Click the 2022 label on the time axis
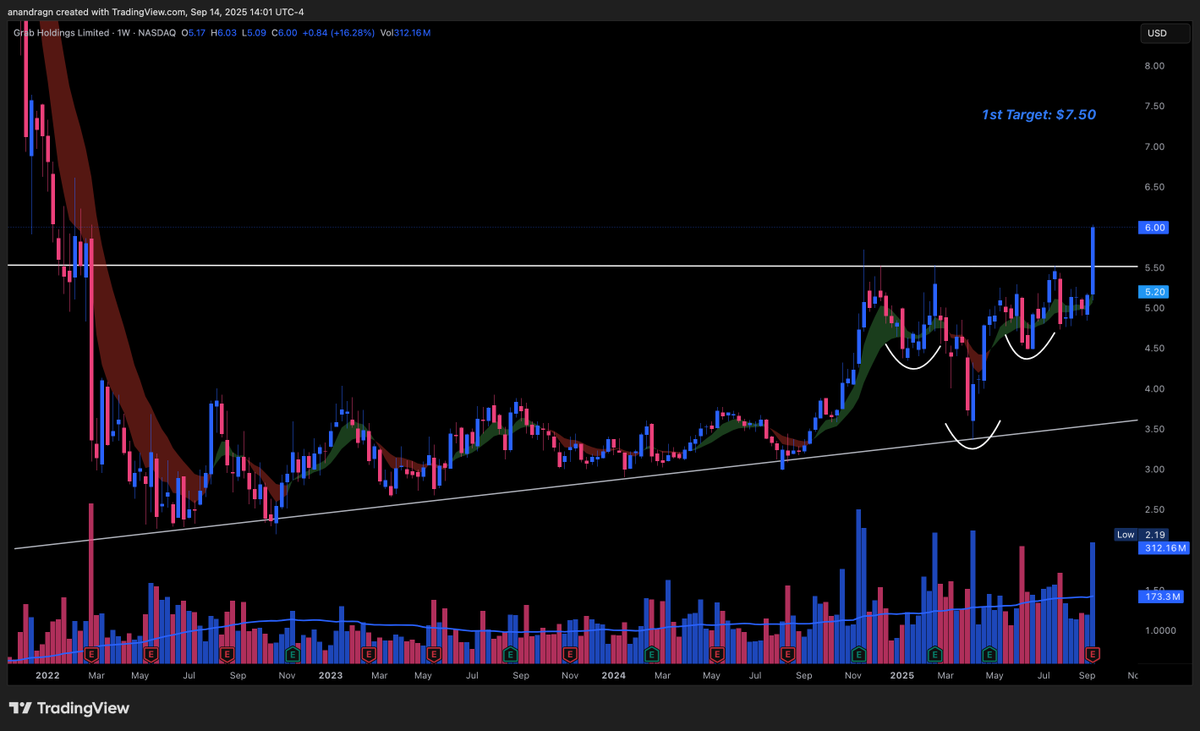The width and height of the screenshot is (1200, 731). [x=46, y=676]
